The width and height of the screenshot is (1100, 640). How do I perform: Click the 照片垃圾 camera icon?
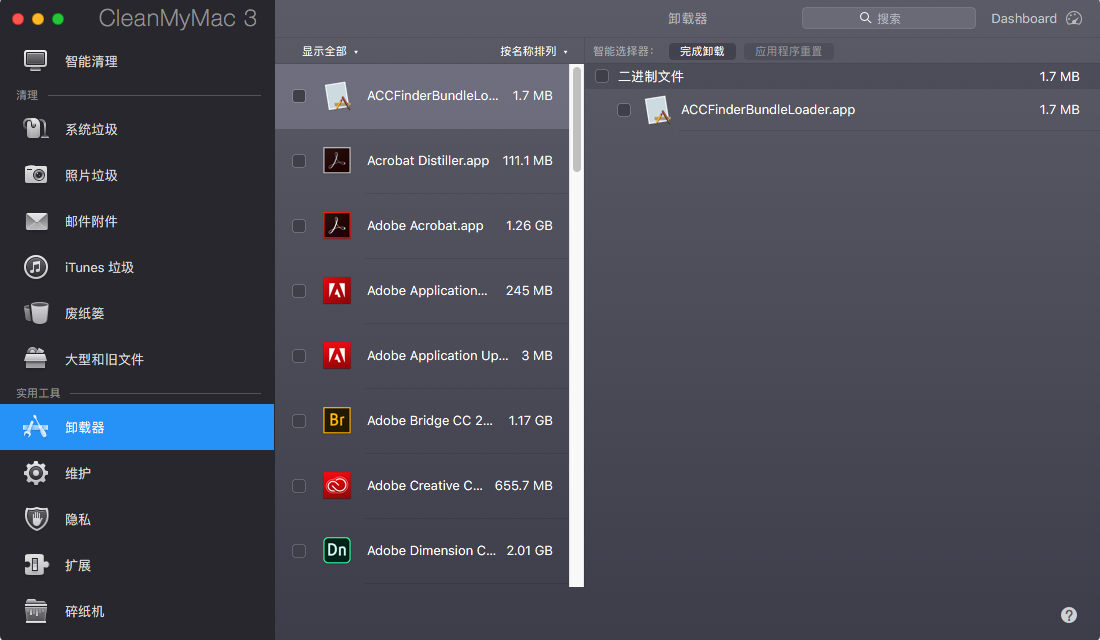tap(36, 175)
